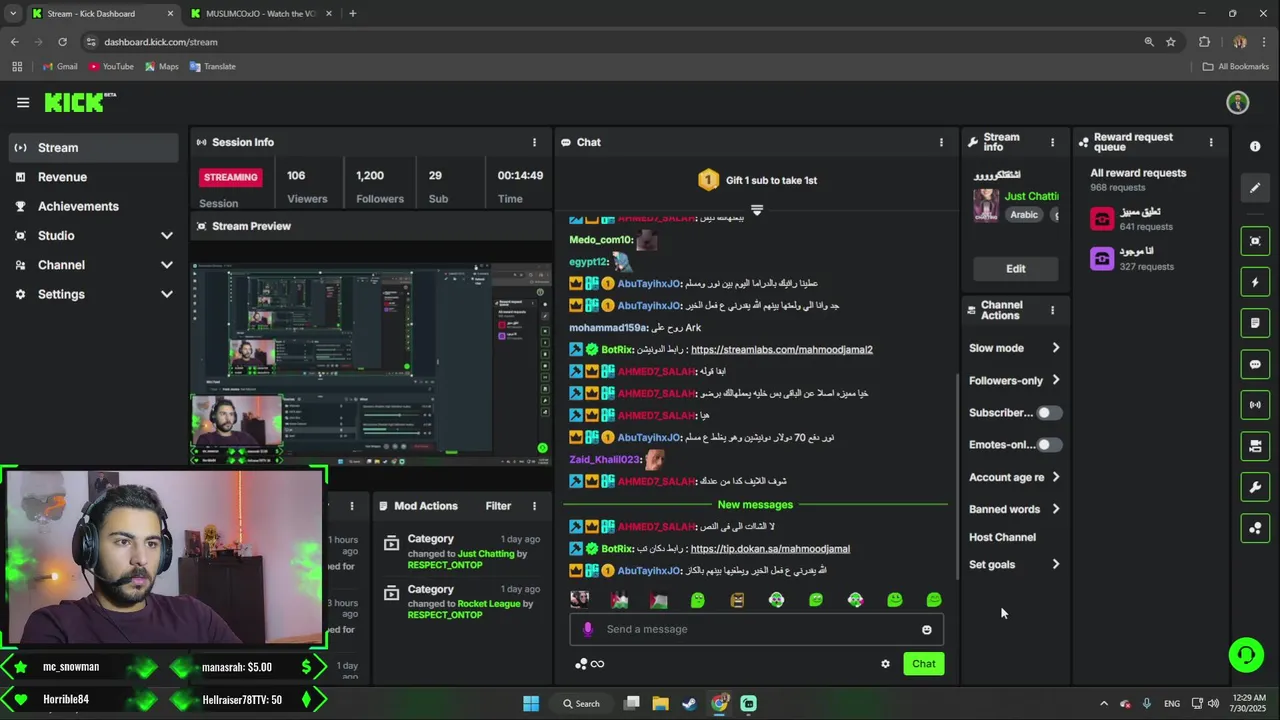Click the green headset support button

point(1246,655)
